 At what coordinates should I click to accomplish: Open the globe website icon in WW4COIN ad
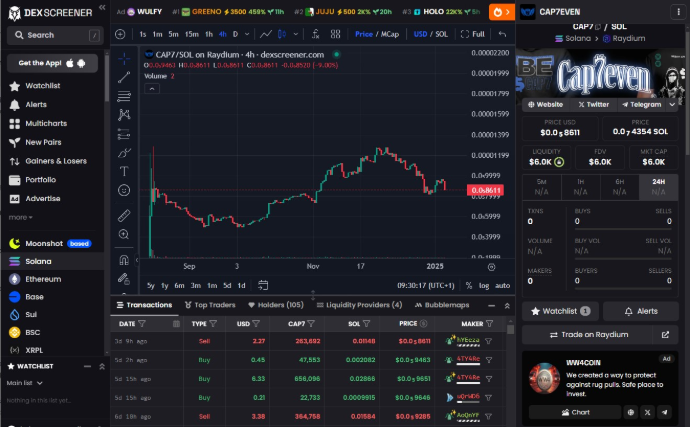pos(631,412)
